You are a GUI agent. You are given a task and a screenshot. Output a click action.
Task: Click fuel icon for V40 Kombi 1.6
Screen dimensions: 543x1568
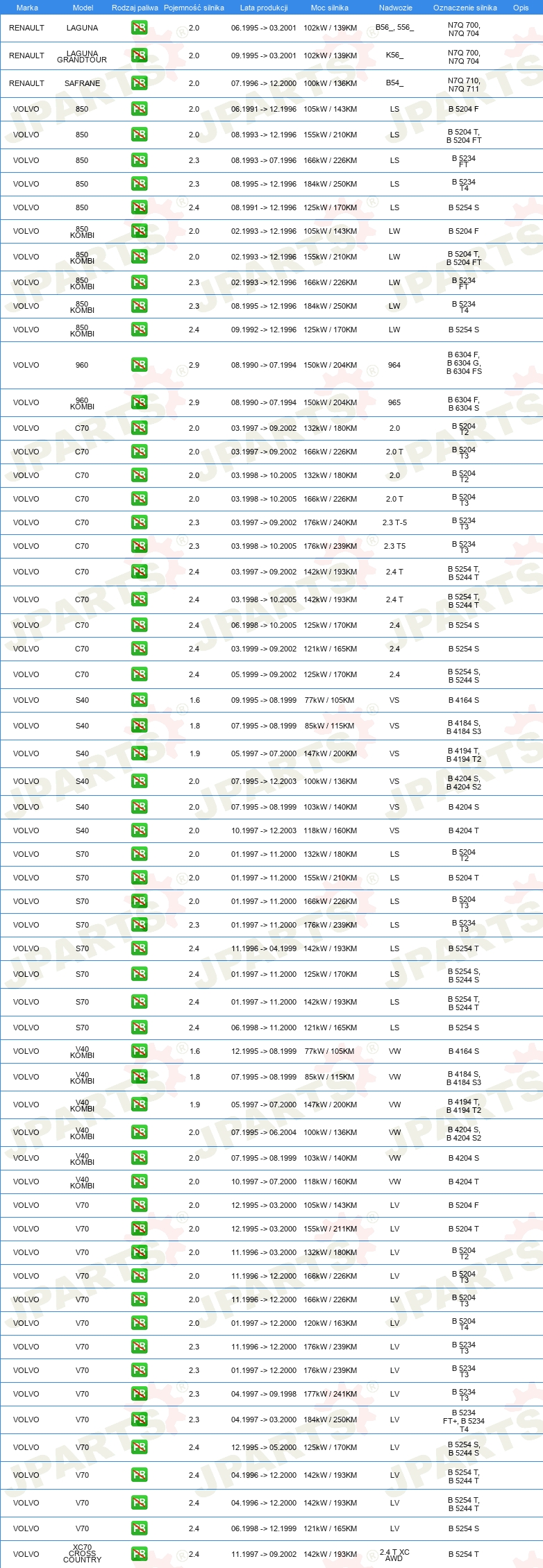[140, 1051]
